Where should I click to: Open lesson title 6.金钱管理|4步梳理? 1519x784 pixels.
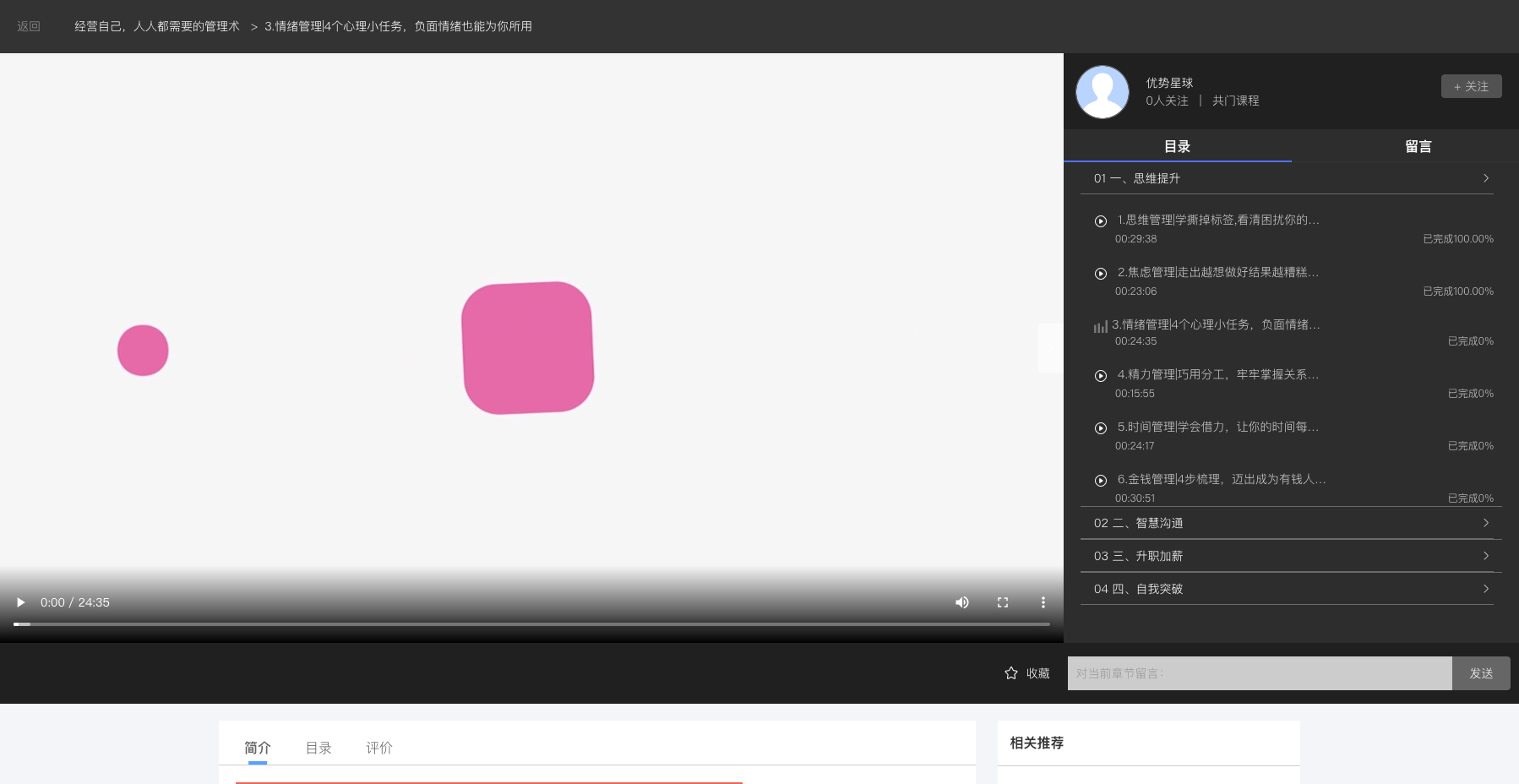(x=1222, y=479)
